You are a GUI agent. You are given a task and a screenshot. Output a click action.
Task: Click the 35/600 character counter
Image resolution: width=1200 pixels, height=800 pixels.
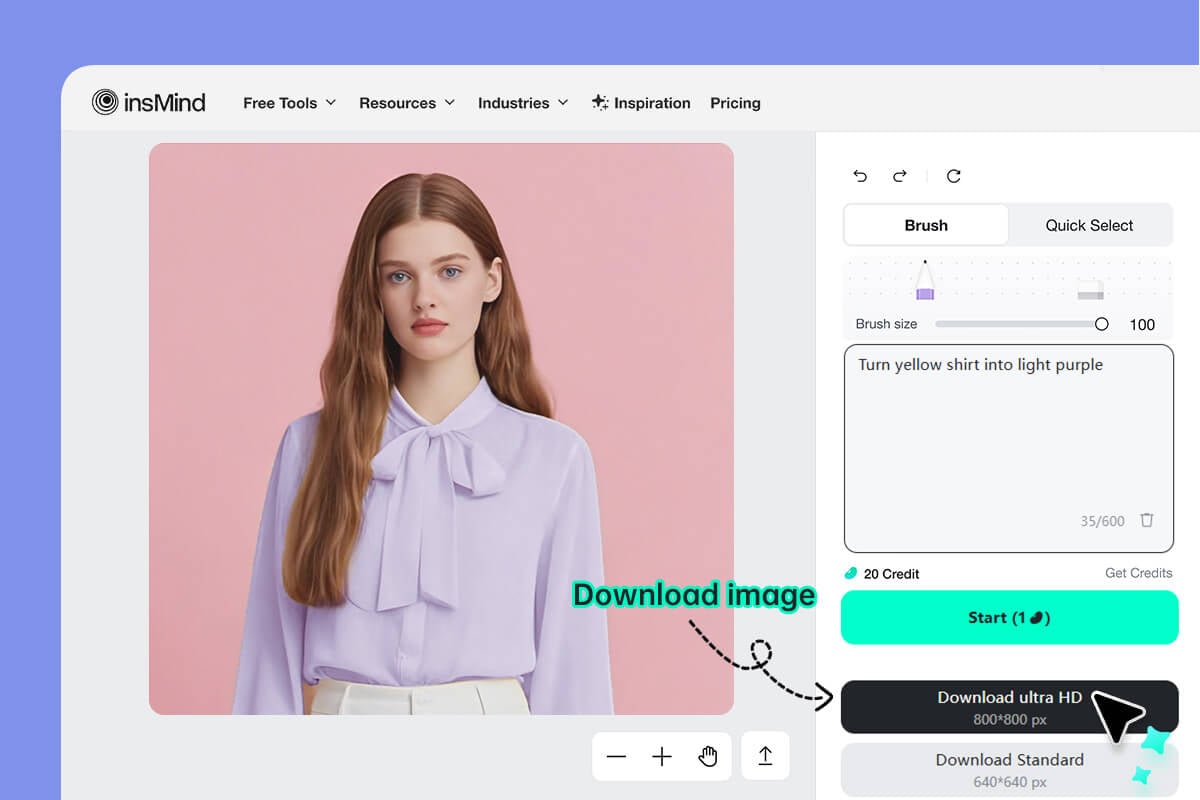(1102, 521)
